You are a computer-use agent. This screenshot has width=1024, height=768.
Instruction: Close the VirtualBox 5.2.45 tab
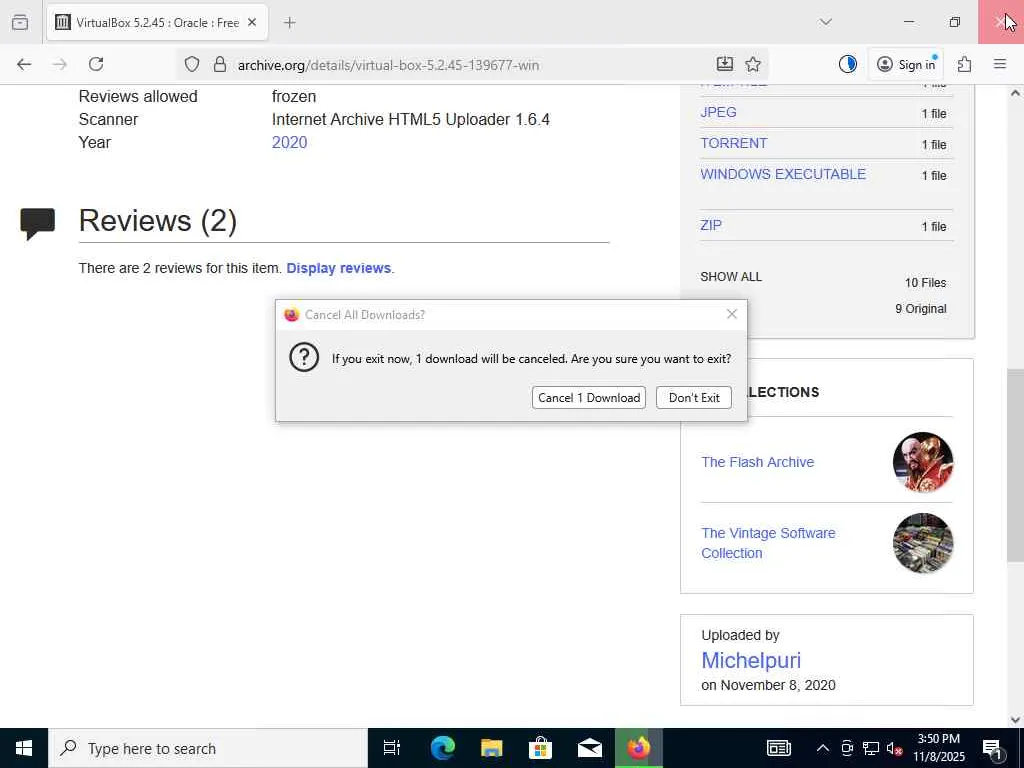pos(252,22)
